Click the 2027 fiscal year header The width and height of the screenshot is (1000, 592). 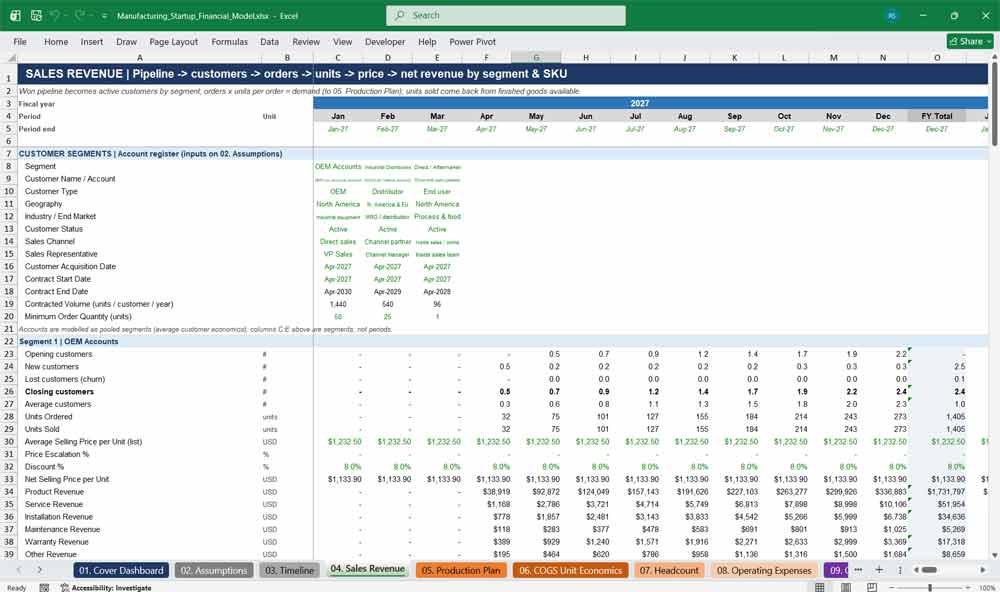click(x=640, y=103)
